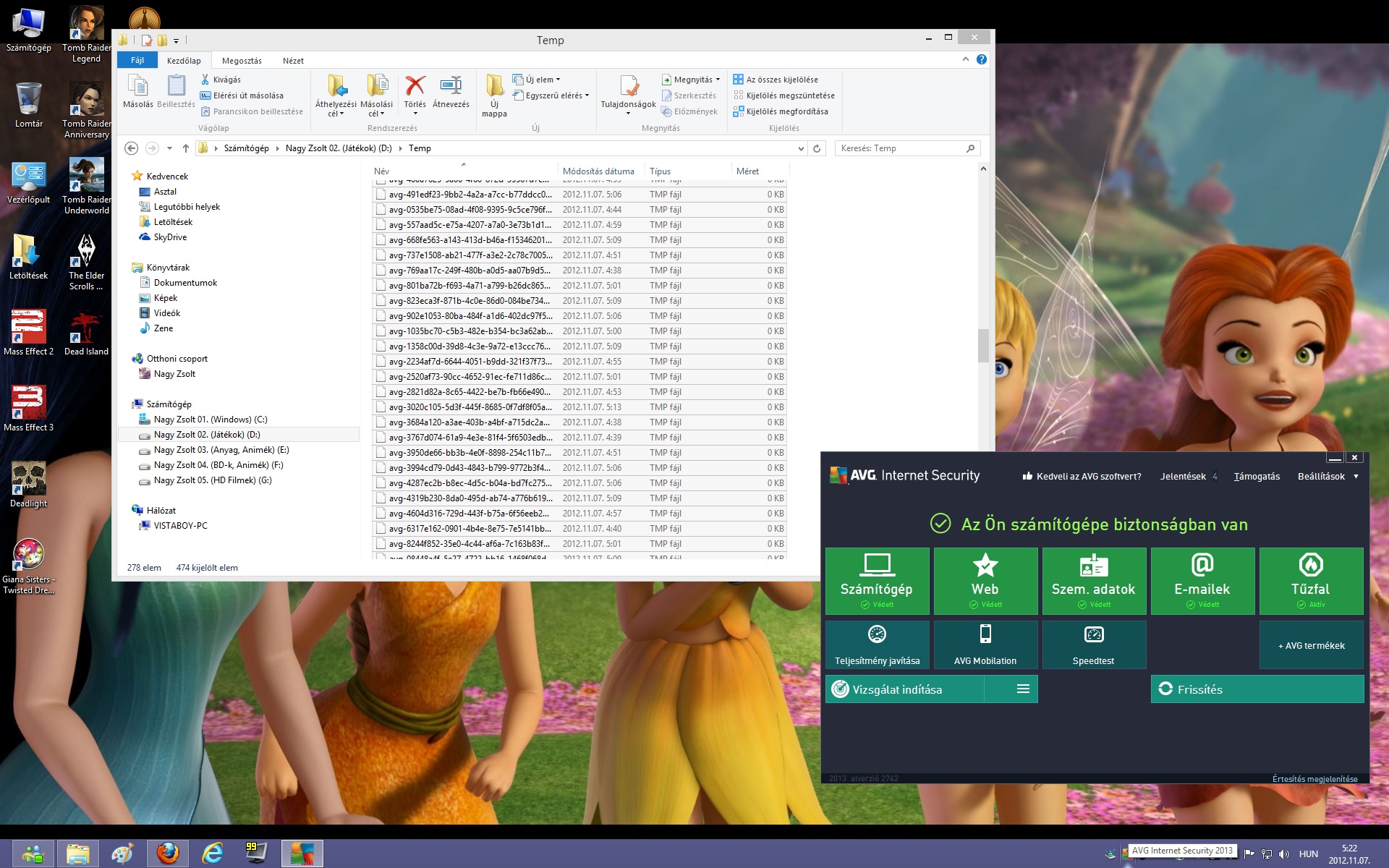
Task: Click the Explorer back arrow button
Action: 131,148
